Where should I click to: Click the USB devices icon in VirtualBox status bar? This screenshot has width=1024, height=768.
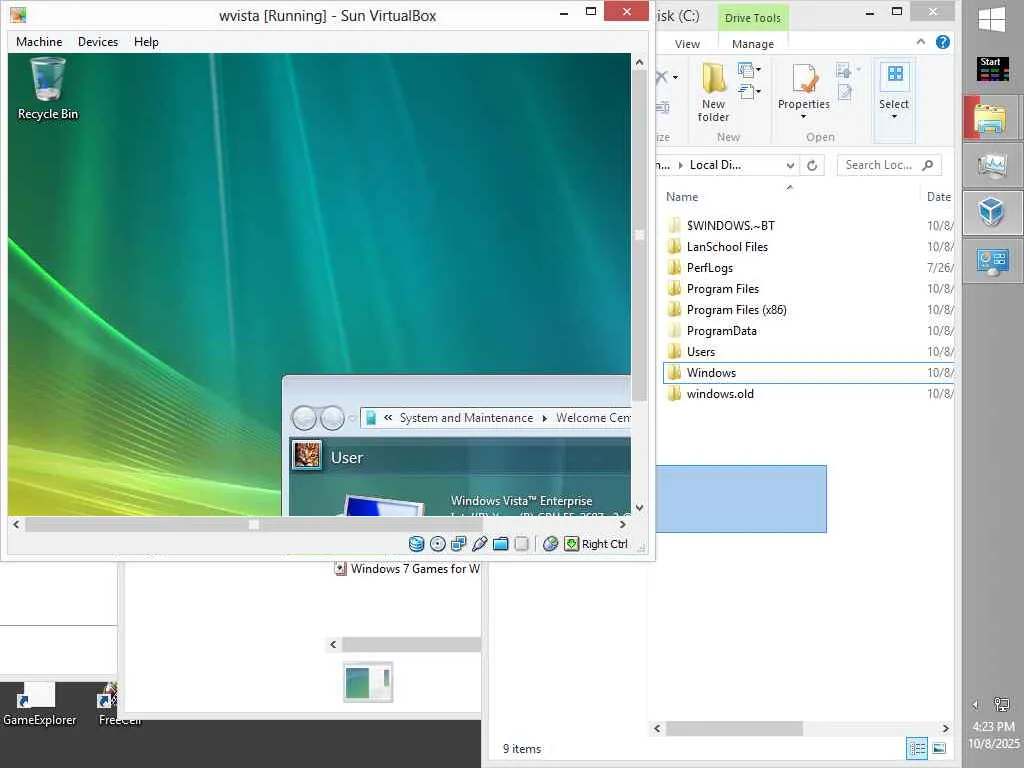[479, 543]
